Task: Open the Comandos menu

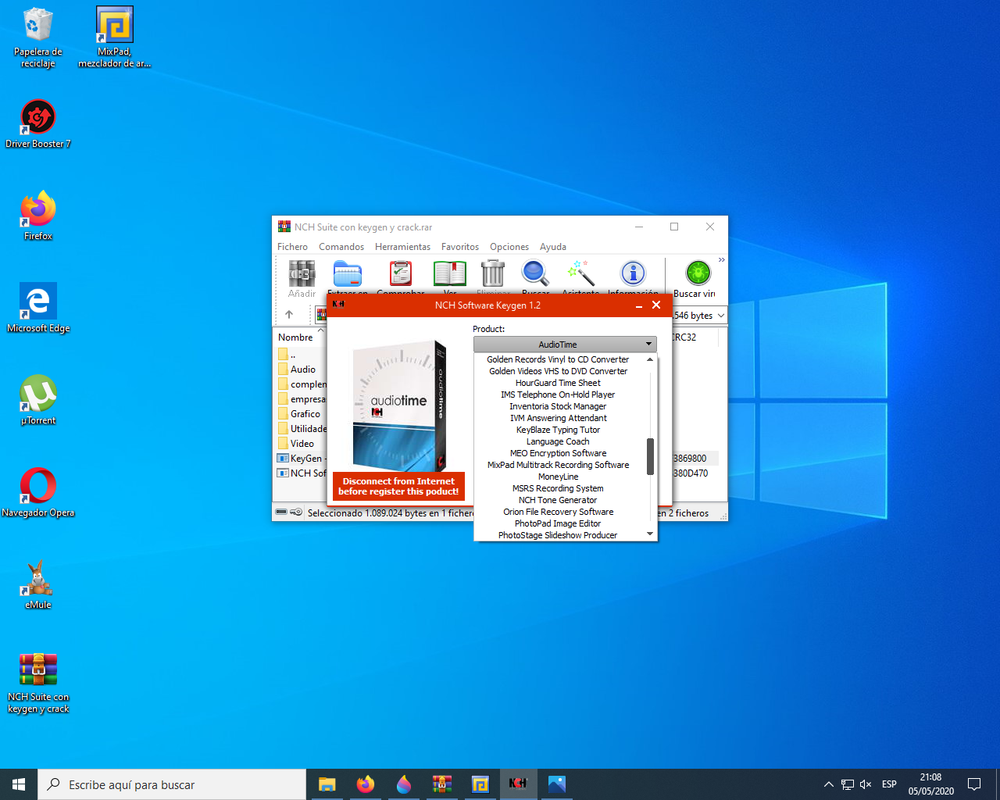Action: (341, 246)
